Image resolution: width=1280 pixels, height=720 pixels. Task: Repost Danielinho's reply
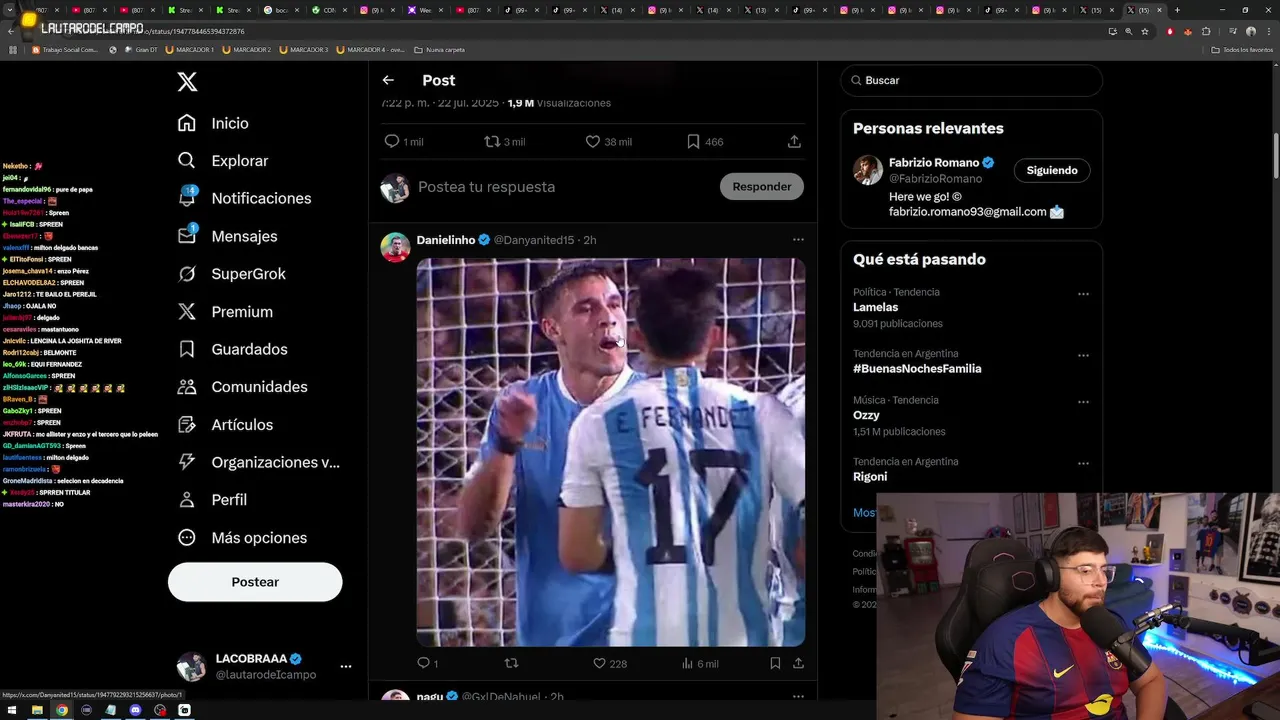tap(512, 663)
